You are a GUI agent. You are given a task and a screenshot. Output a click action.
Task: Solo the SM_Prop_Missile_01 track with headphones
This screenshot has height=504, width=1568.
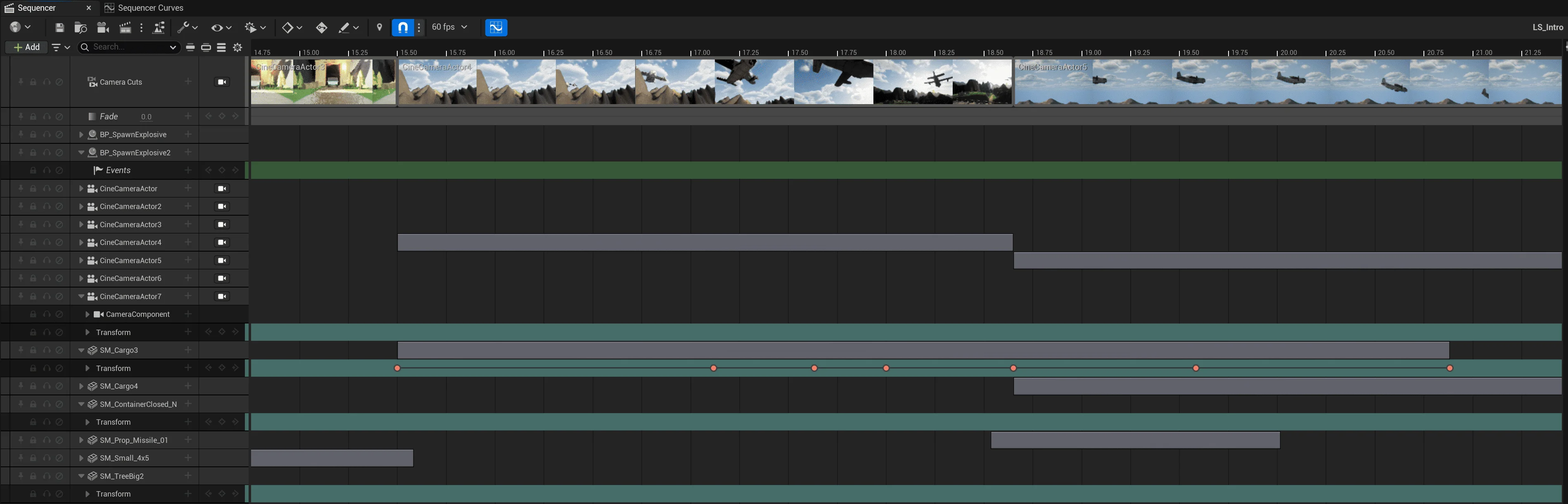pyautogui.click(x=46, y=440)
